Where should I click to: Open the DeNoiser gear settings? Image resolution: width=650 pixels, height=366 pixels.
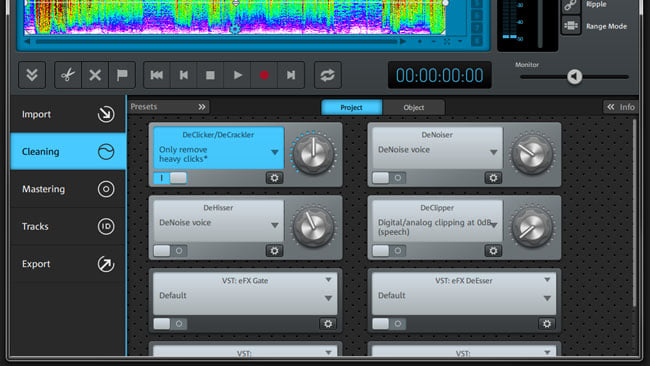493,178
